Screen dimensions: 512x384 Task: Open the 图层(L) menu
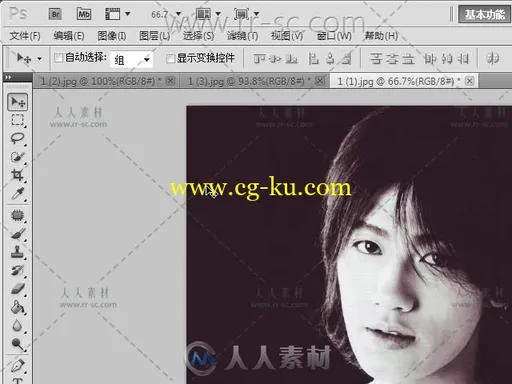(154, 36)
